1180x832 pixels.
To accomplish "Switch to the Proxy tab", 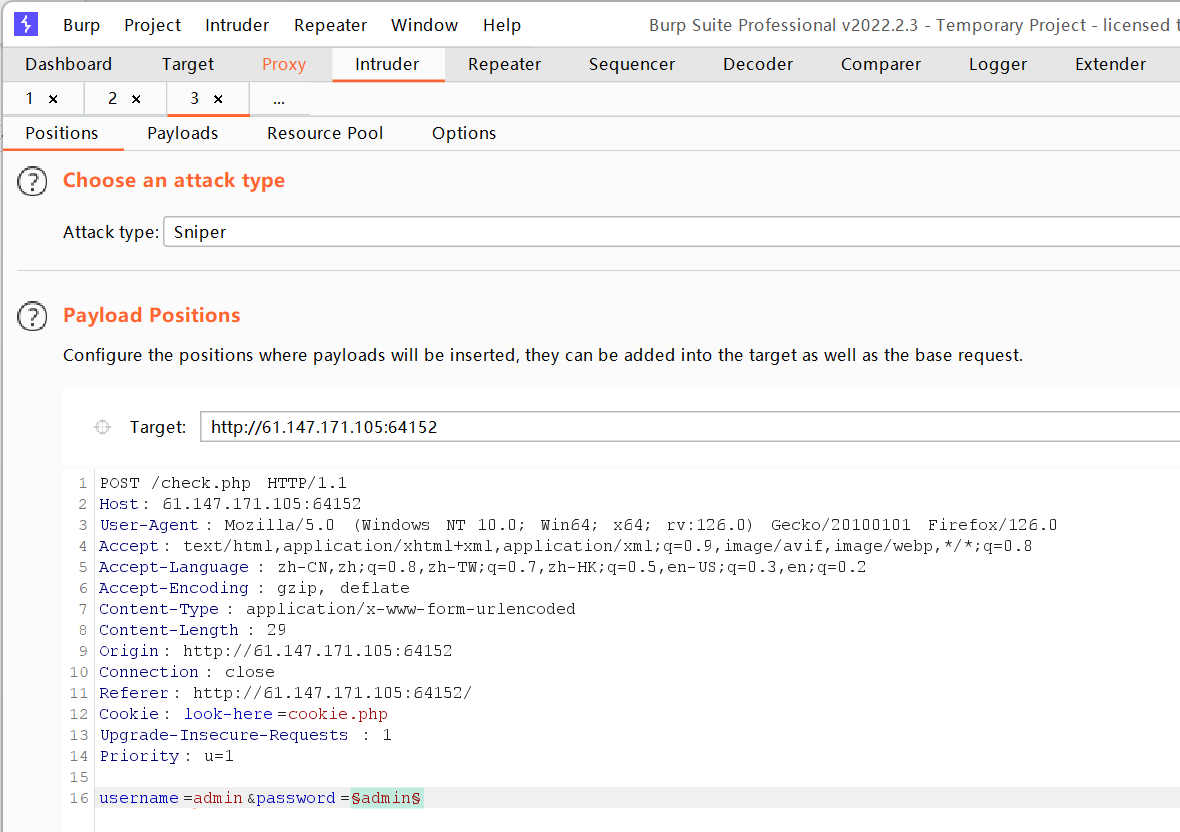I will [284, 64].
